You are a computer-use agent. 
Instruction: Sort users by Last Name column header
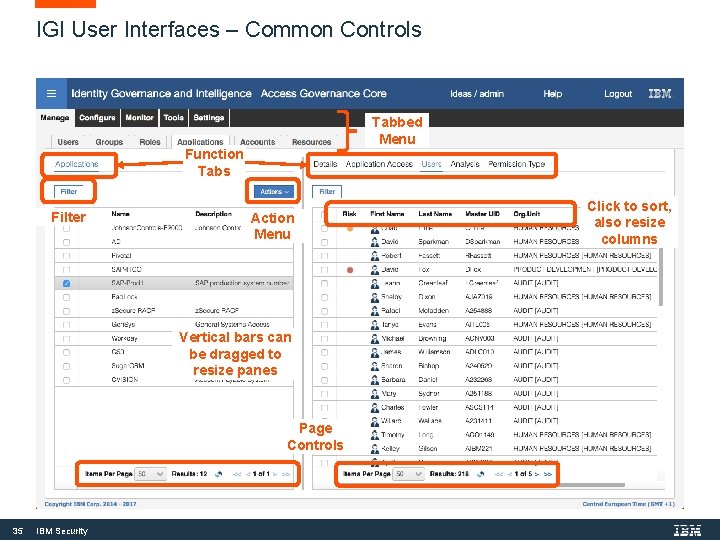(x=435, y=214)
